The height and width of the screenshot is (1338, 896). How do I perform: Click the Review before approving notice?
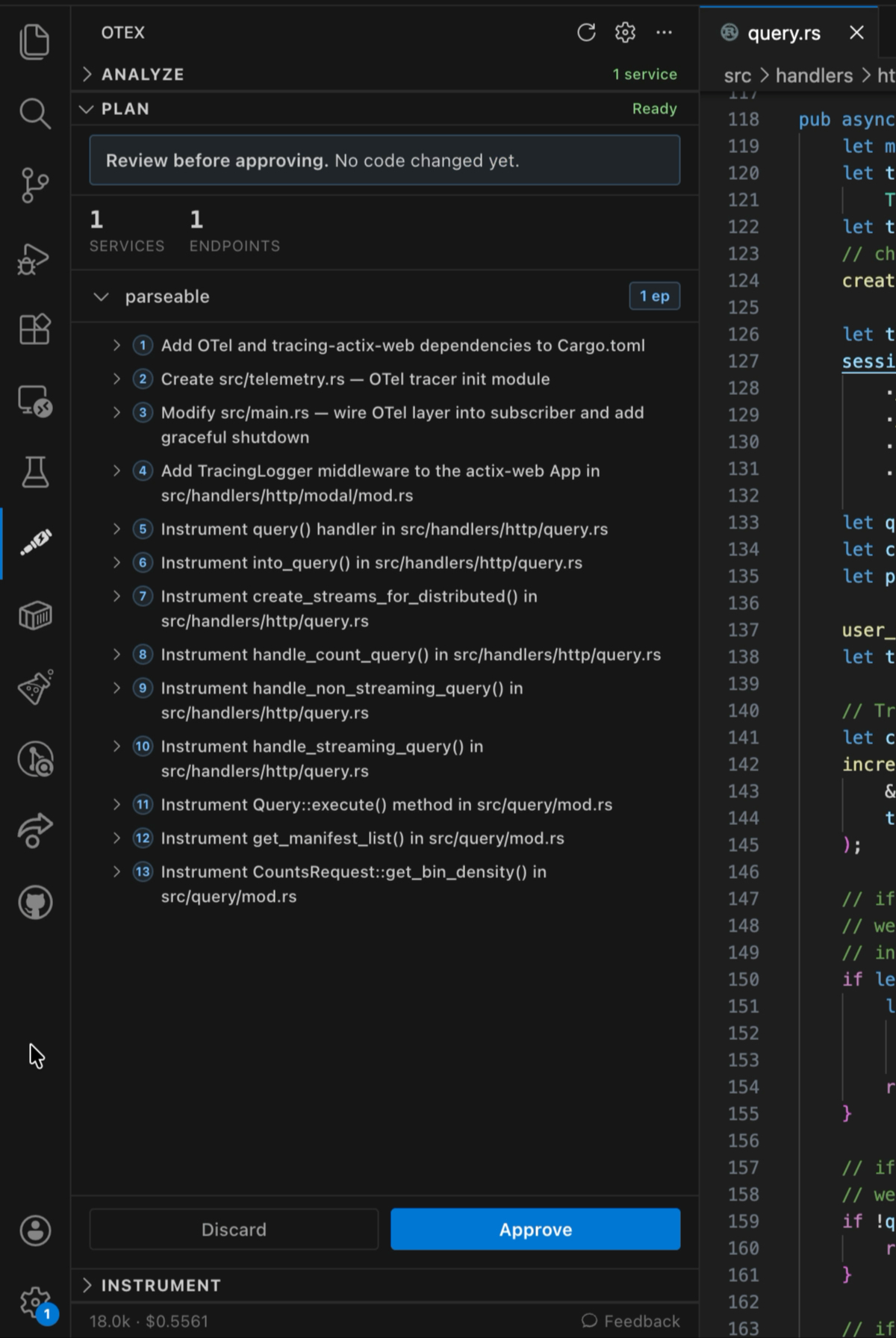coord(385,160)
